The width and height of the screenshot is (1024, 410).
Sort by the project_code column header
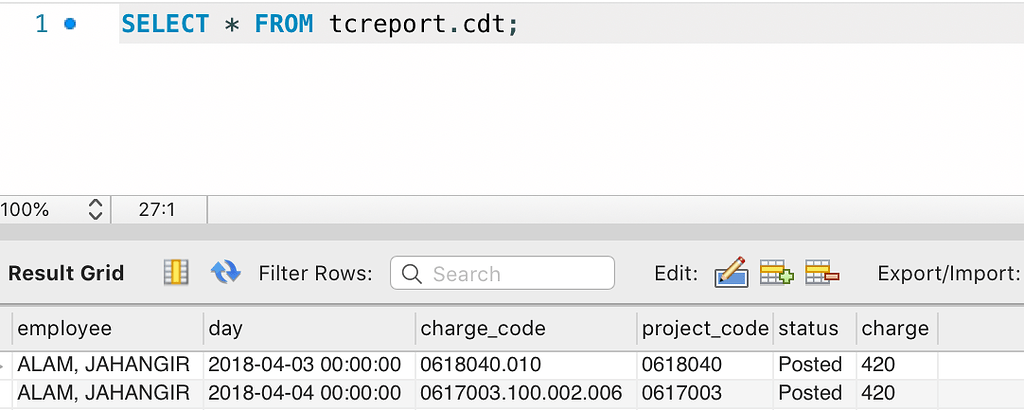point(705,328)
